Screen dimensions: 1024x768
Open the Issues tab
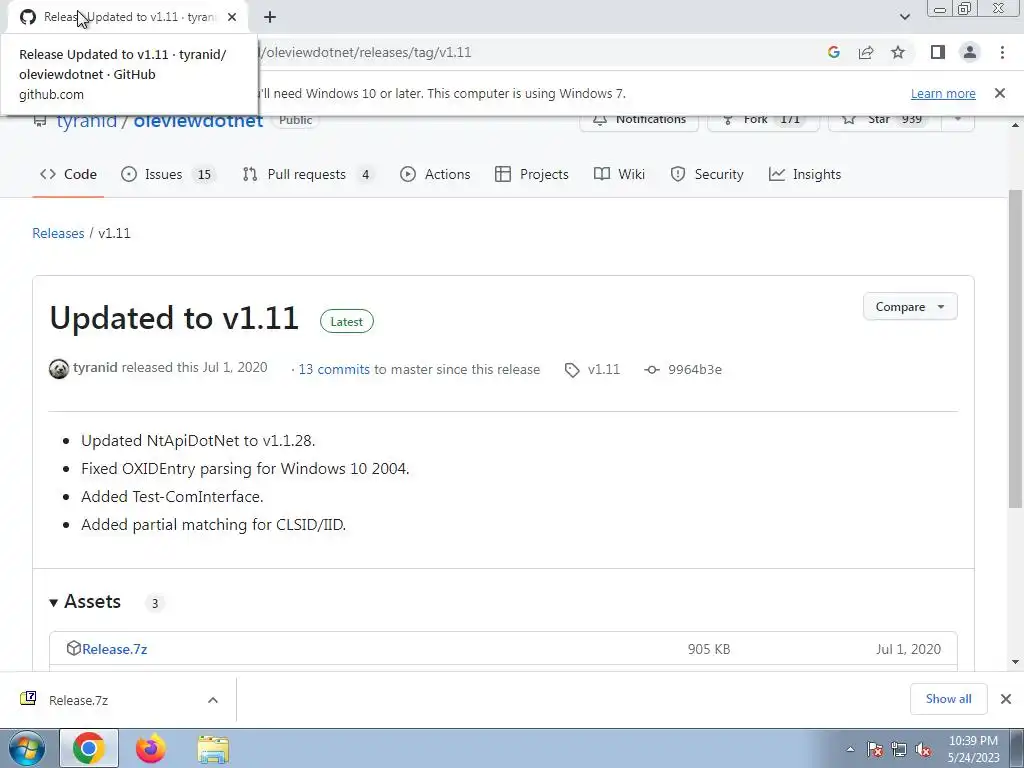point(168,174)
